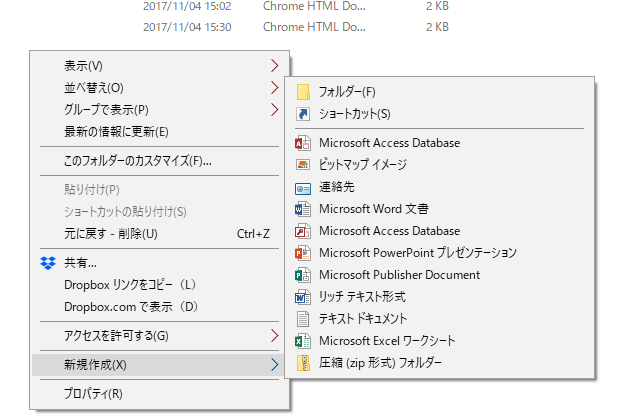Click the 連絡先 contact card icon
The width and height of the screenshot is (620, 420).
(x=303, y=187)
